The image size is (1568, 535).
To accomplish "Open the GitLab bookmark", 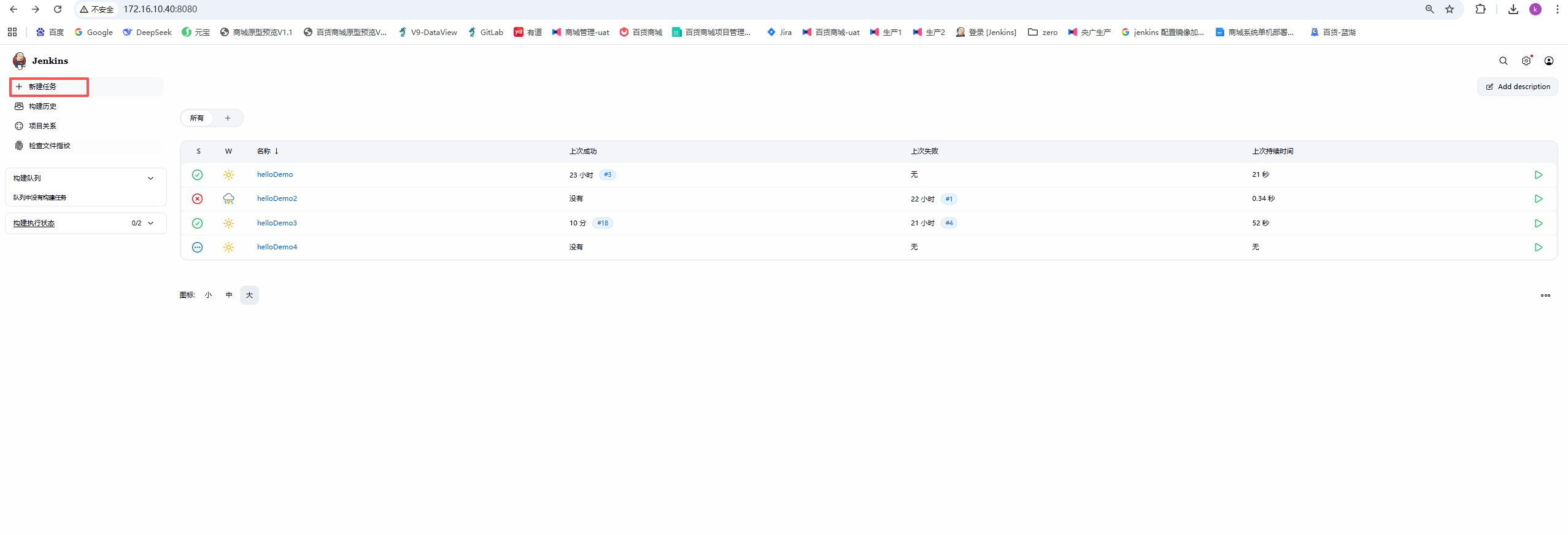I will (x=485, y=32).
